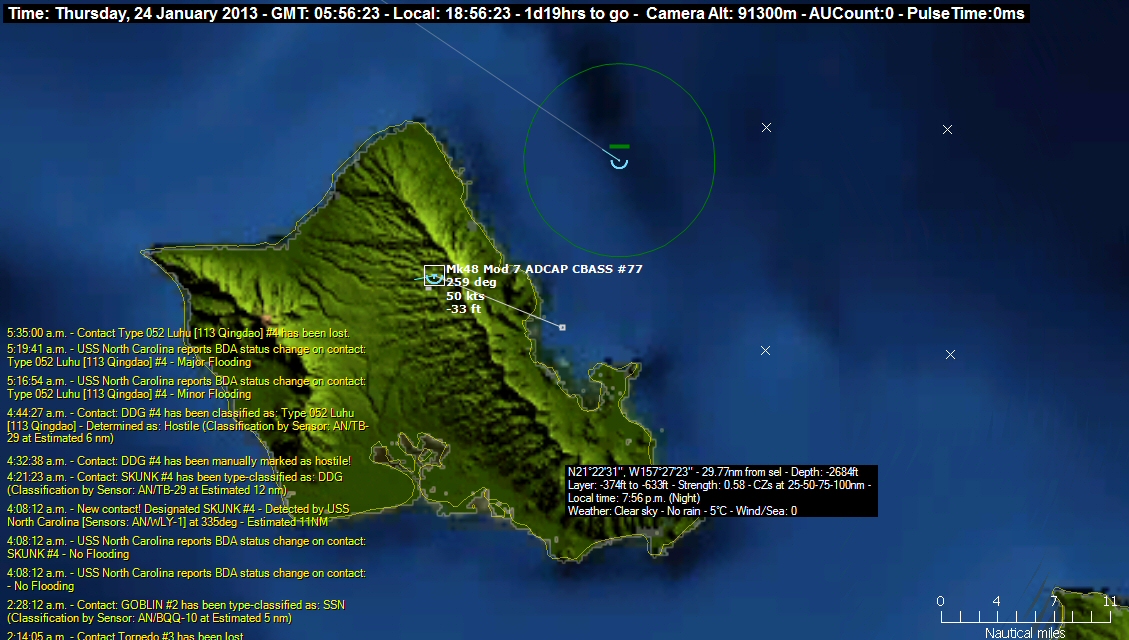Open the 5:16:54 a.m. Minor Flooding message
Screen dimensions: 1129x640
pyautogui.click(x=186, y=387)
